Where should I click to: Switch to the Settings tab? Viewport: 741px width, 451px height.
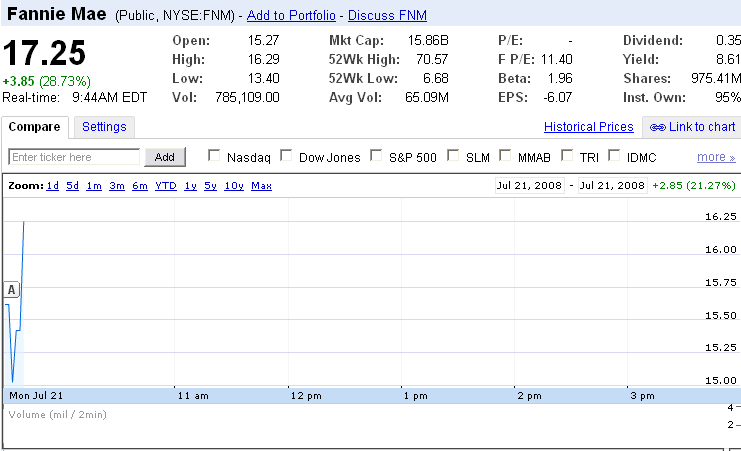pyautogui.click(x=104, y=127)
